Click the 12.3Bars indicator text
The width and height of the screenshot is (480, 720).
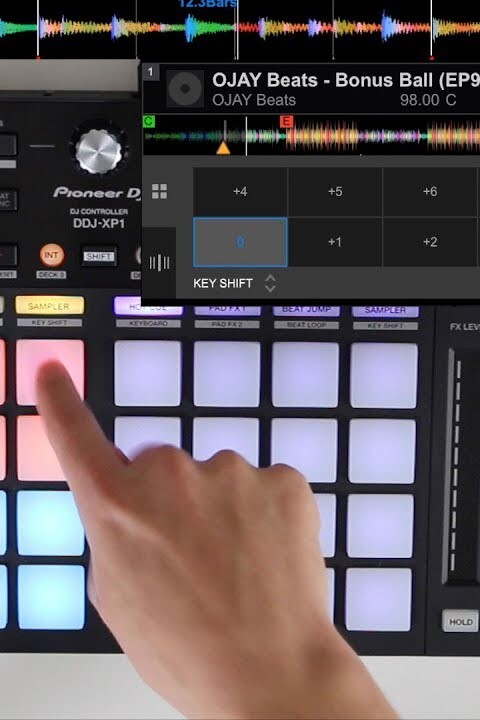click(208, 4)
